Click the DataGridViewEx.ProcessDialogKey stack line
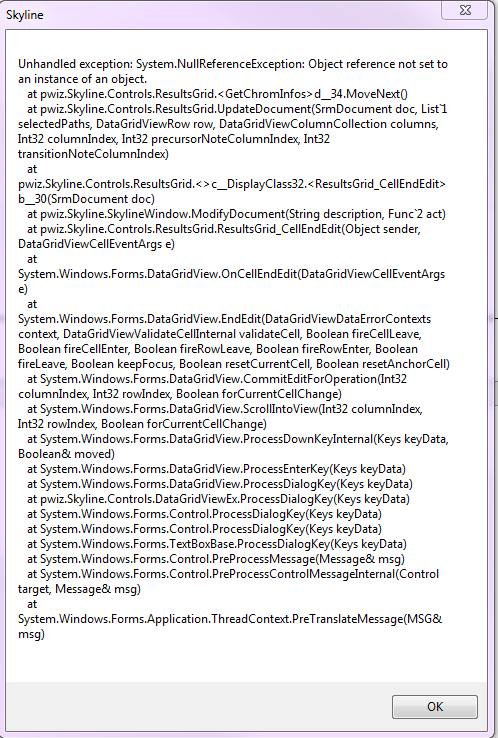This screenshot has width=498, height=738. click(x=218, y=499)
